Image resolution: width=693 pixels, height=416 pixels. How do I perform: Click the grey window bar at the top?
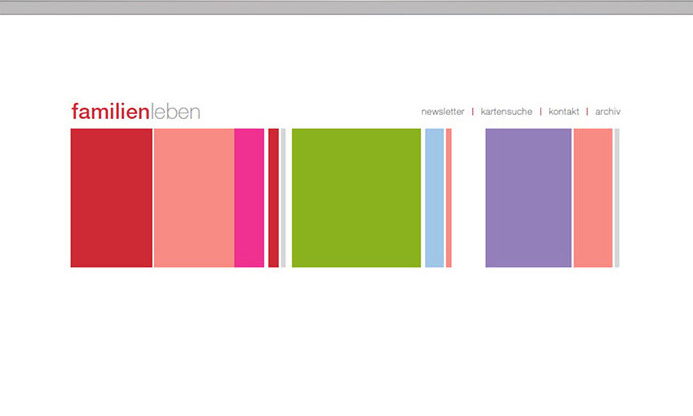tap(346, 7)
